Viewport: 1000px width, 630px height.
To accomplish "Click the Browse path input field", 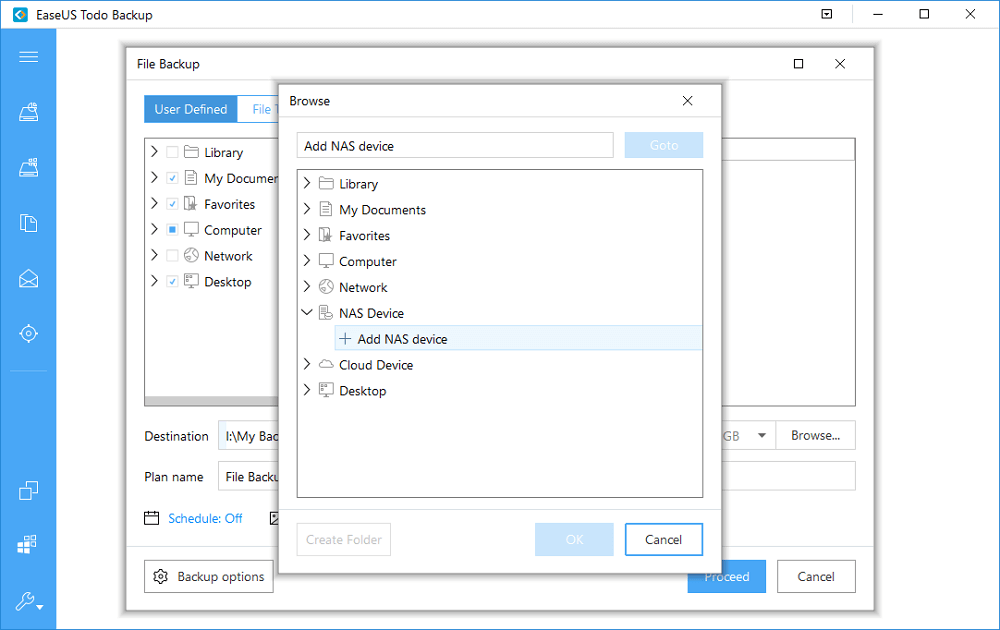I will click(x=455, y=145).
